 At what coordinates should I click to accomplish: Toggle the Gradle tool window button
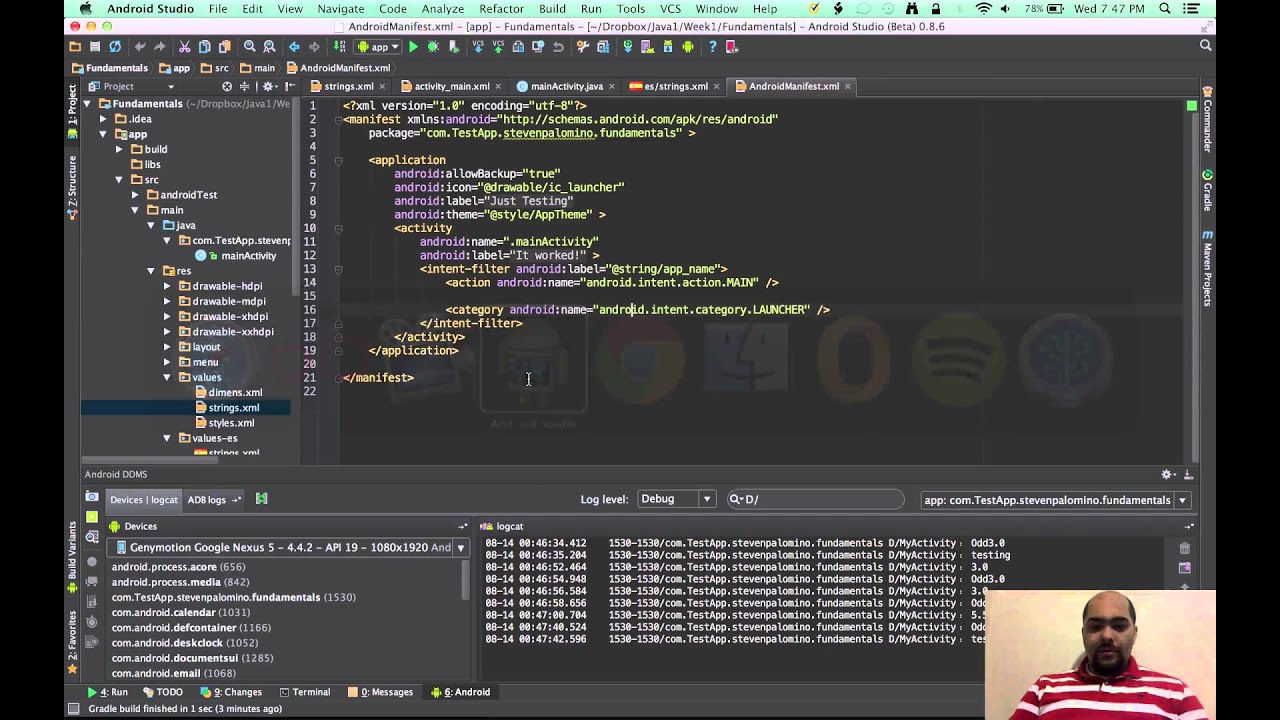tap(1207, 190)
